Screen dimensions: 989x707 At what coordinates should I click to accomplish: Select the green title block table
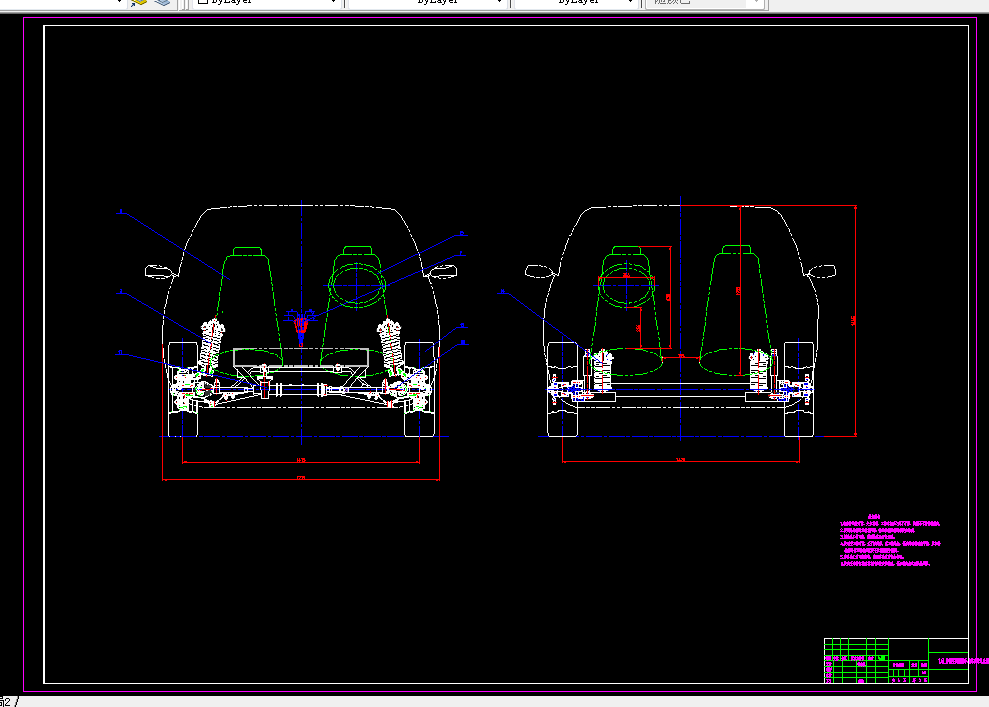coord(896,660)
